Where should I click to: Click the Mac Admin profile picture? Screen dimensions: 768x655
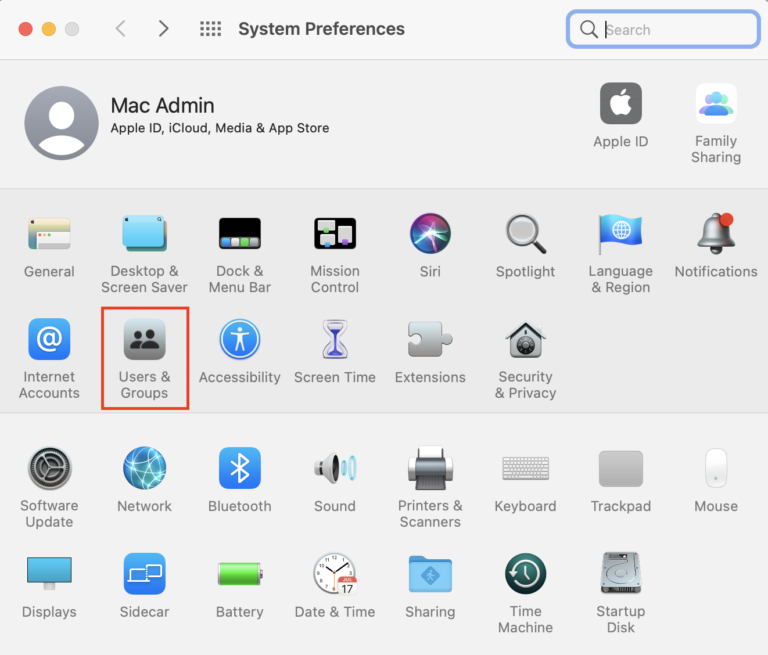pos(62,122)
